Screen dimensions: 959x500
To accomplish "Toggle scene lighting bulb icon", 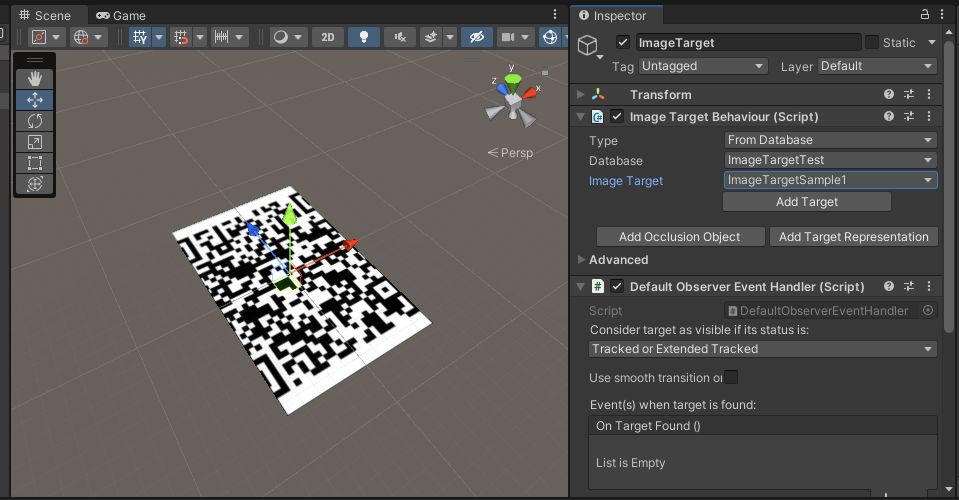I will pos(363,37).
